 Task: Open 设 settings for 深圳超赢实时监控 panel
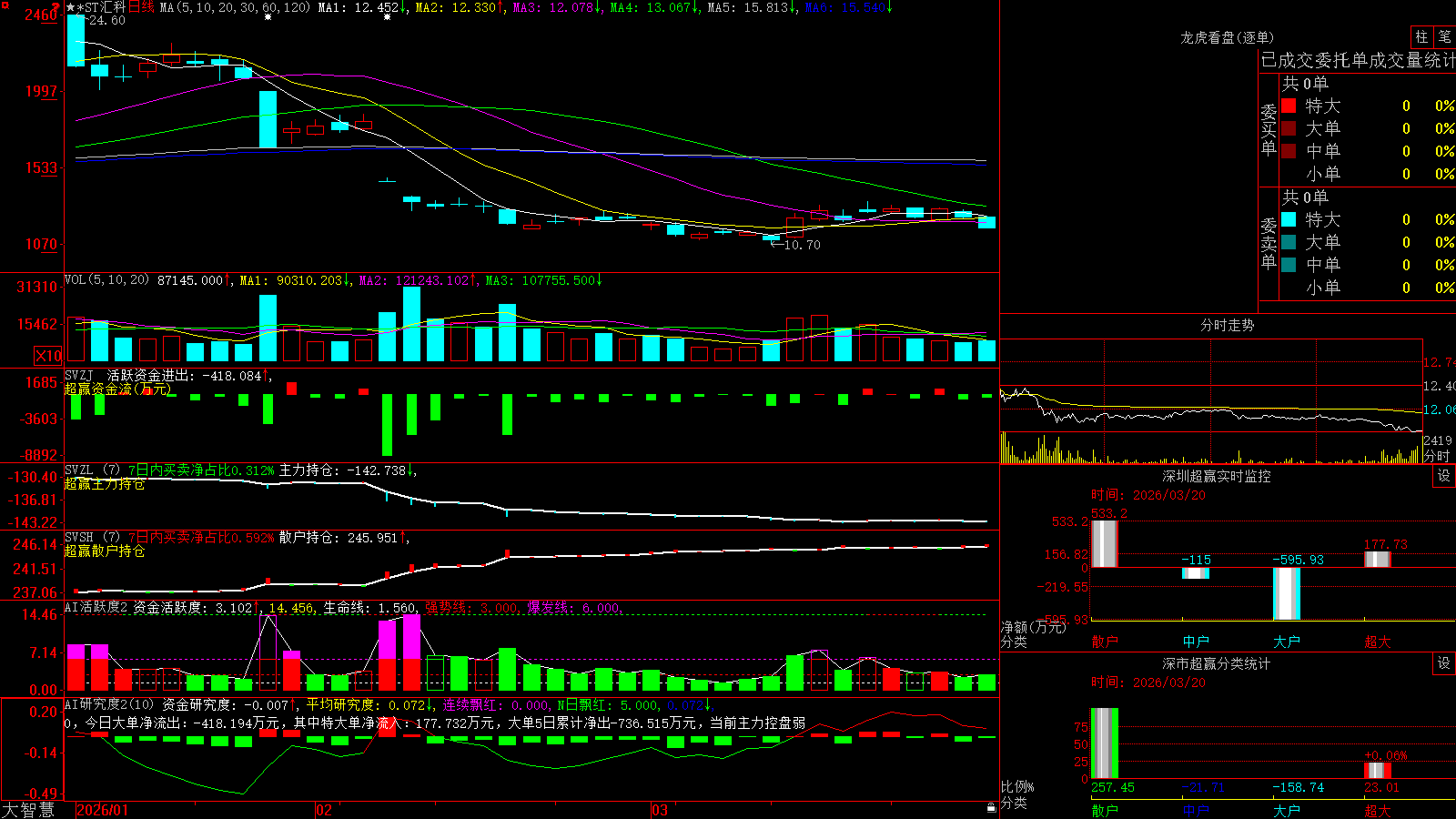click(1444, 476)
